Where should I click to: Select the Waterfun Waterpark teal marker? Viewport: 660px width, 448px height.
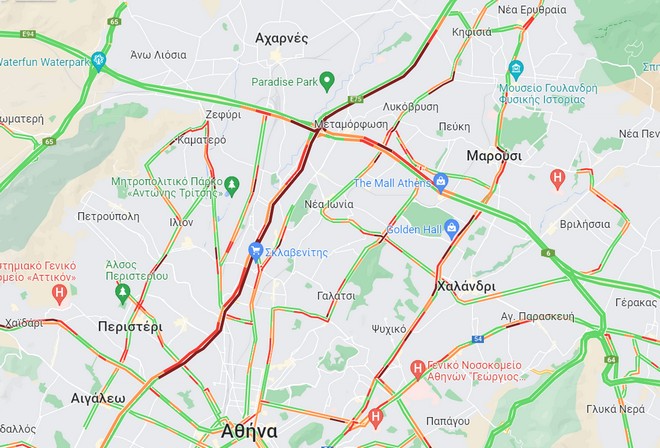[98, 61]
